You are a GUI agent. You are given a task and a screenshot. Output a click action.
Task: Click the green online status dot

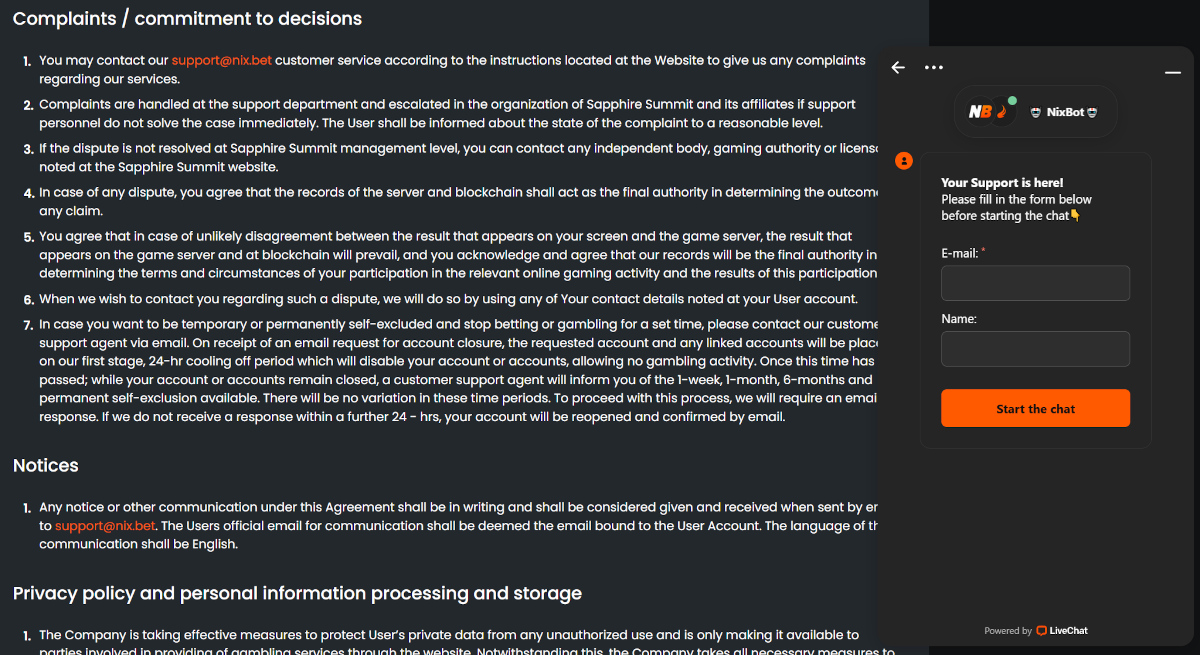1012,100
